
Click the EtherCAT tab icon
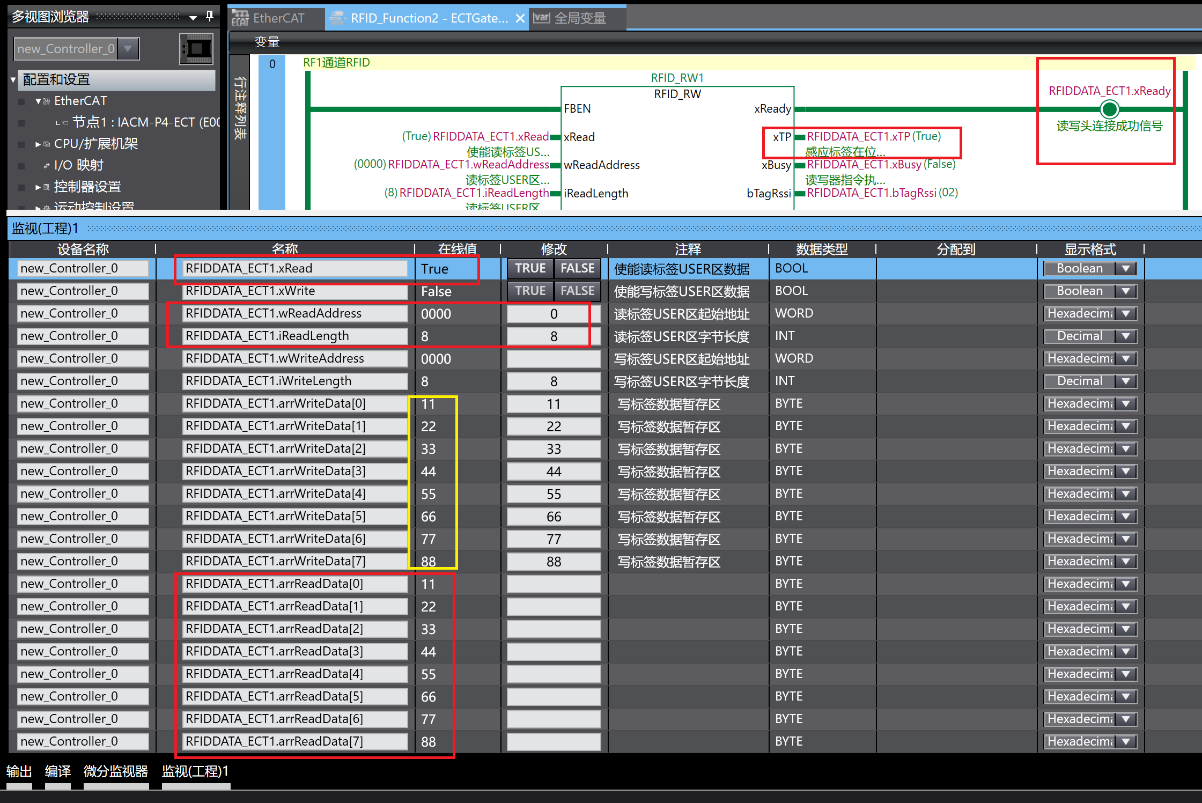[239, 18]
